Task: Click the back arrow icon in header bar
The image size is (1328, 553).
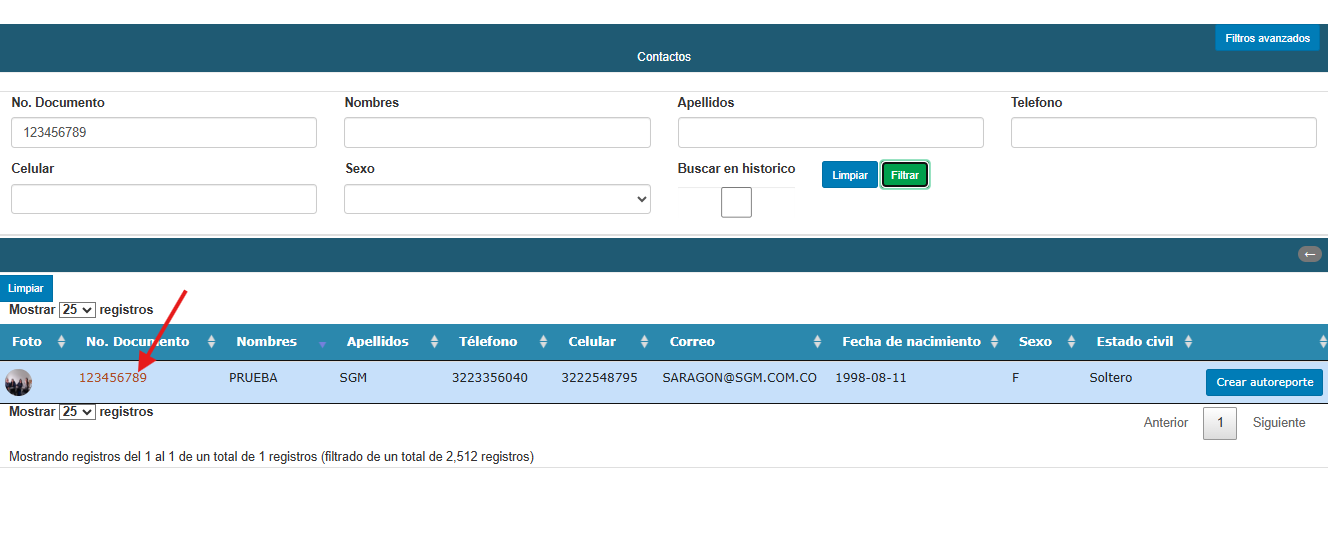Action: [1310, 254]
